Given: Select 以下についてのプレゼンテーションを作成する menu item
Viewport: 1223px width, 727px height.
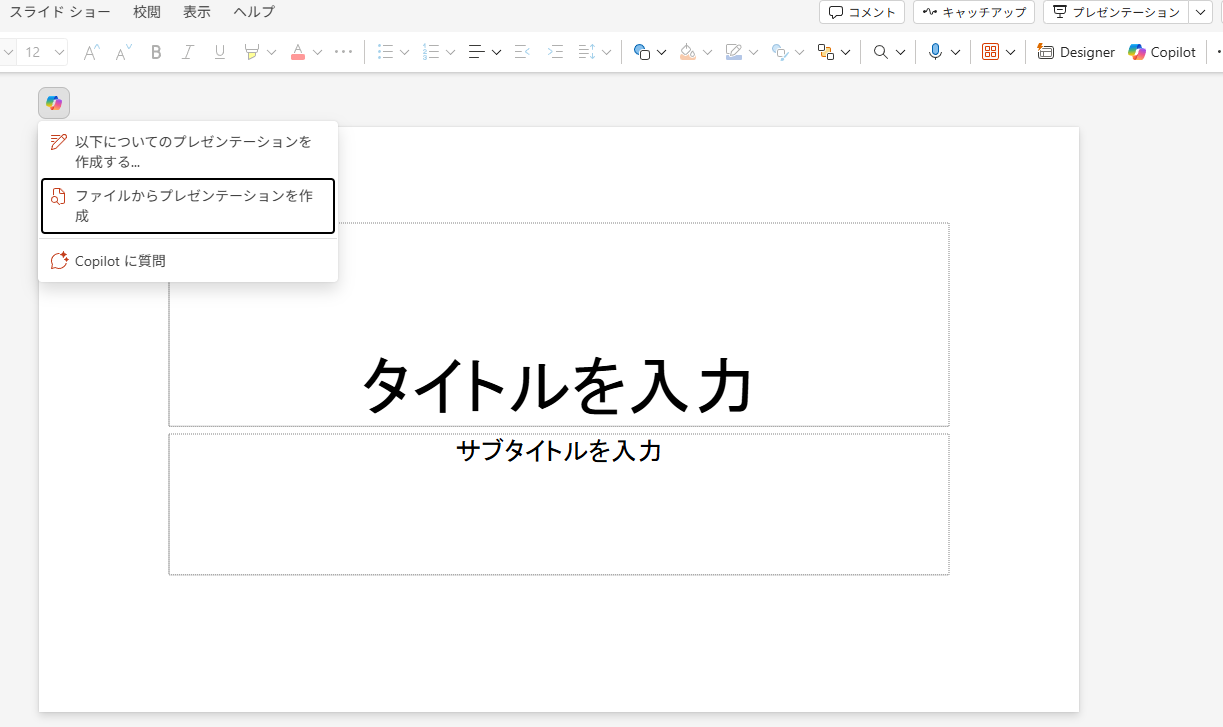Looking at the screenshot, I should pyautogui.click(x=188, y=151).
